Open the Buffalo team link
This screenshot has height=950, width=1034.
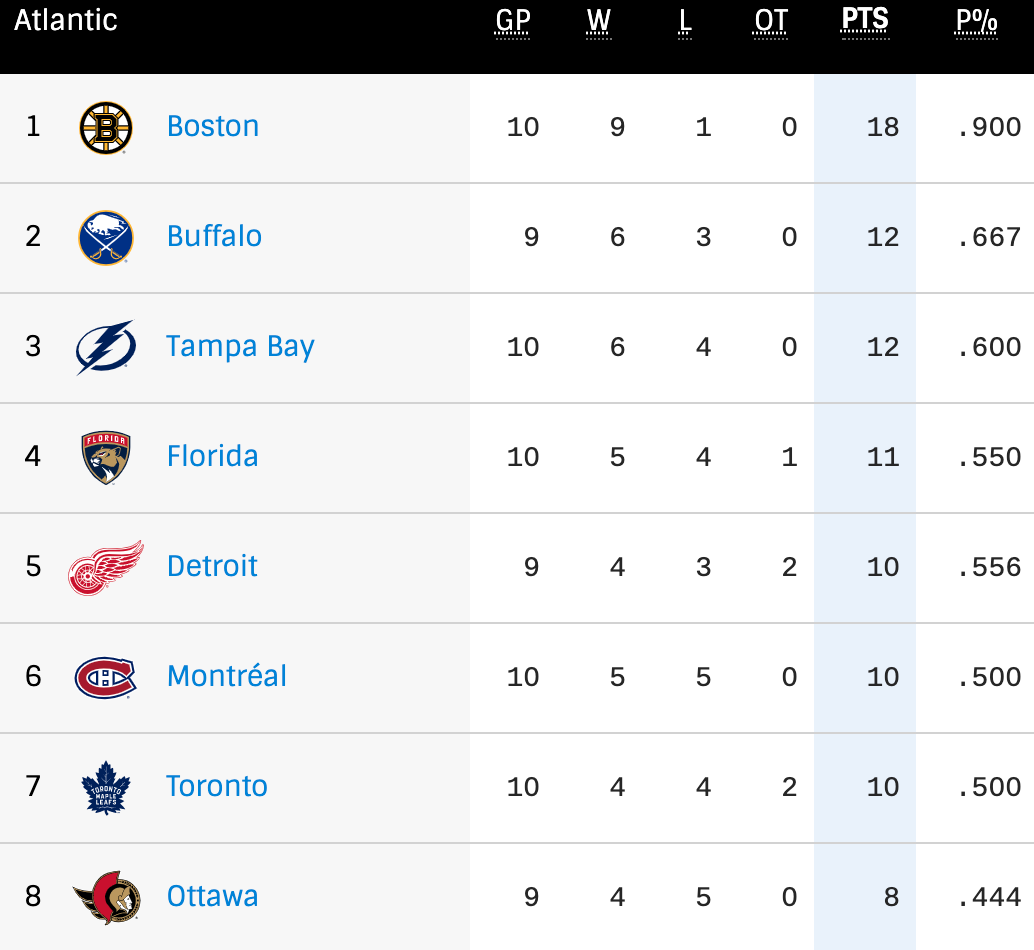[214, 237]
